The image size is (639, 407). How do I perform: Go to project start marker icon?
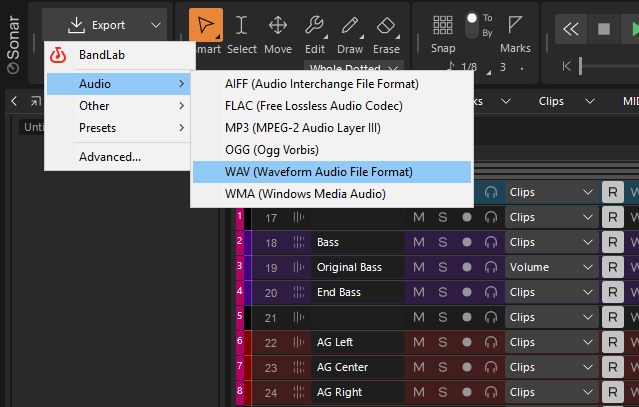566,66
